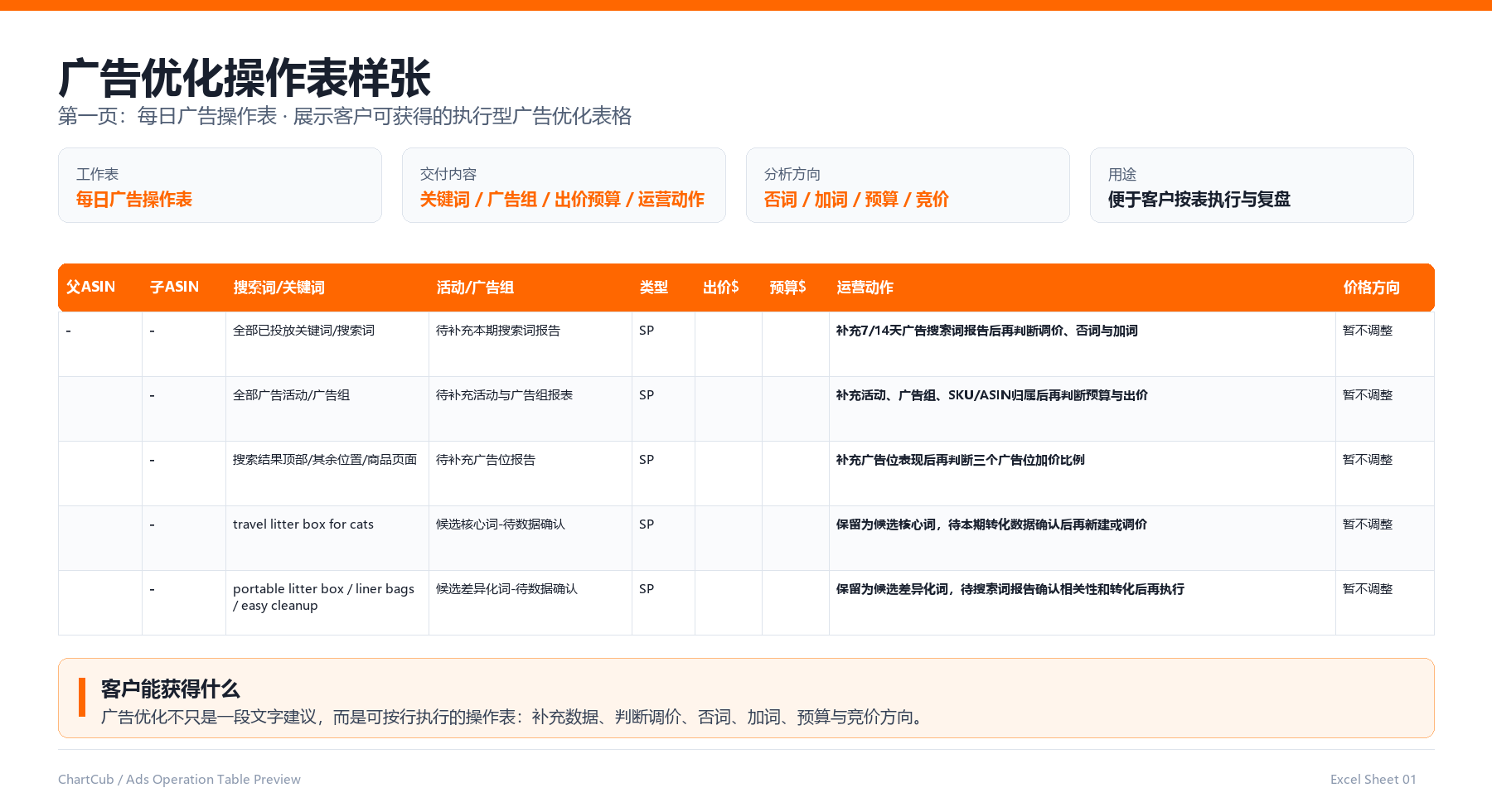Screen dimensions: 1492x812
Task: Click 便于客户按表执行与复盘 text
Action: (x=1199, y=200)
